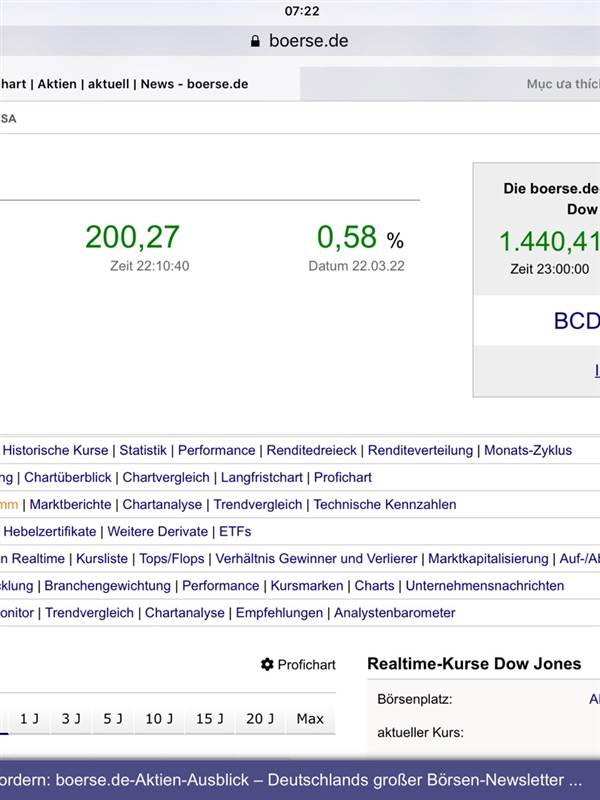Open the Hebelzertifikate link

click(x=49, y=532)
